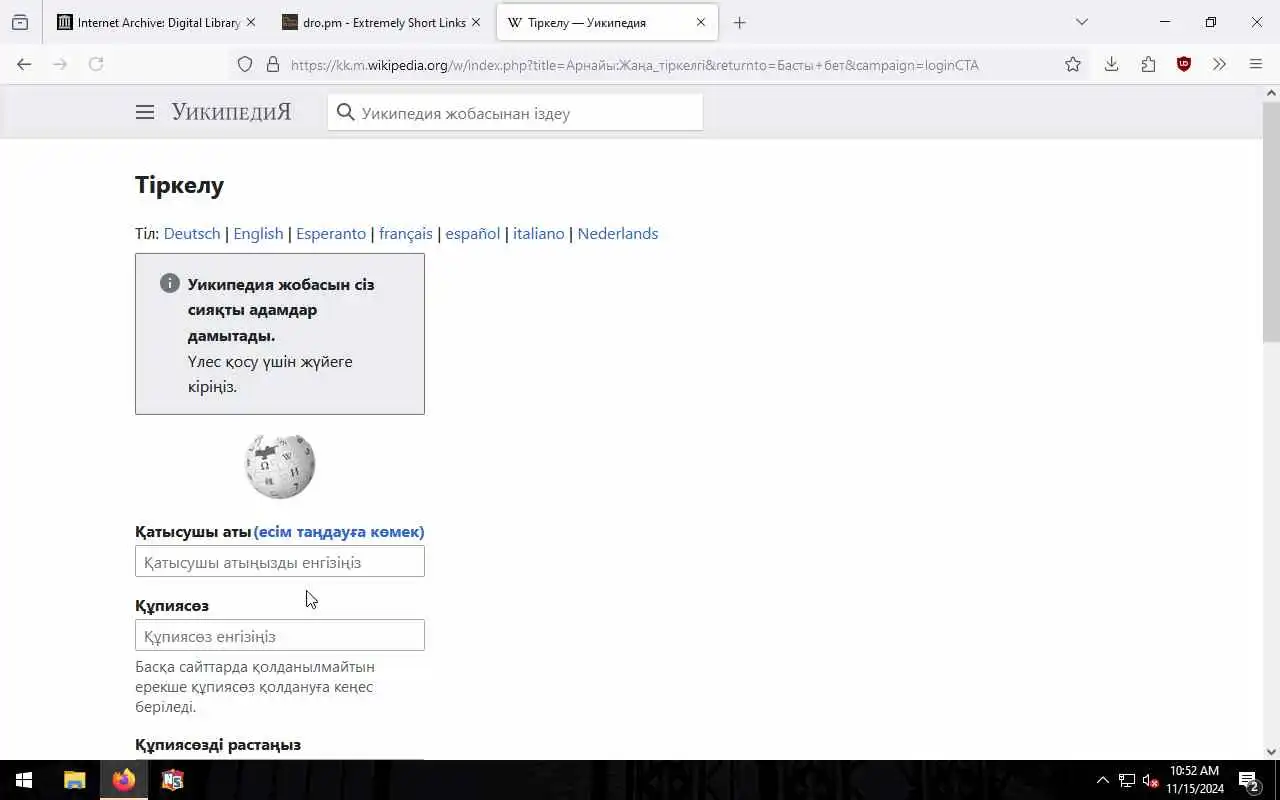
Task: Click the Уикипедия search field
Action: tap(515, 112)
